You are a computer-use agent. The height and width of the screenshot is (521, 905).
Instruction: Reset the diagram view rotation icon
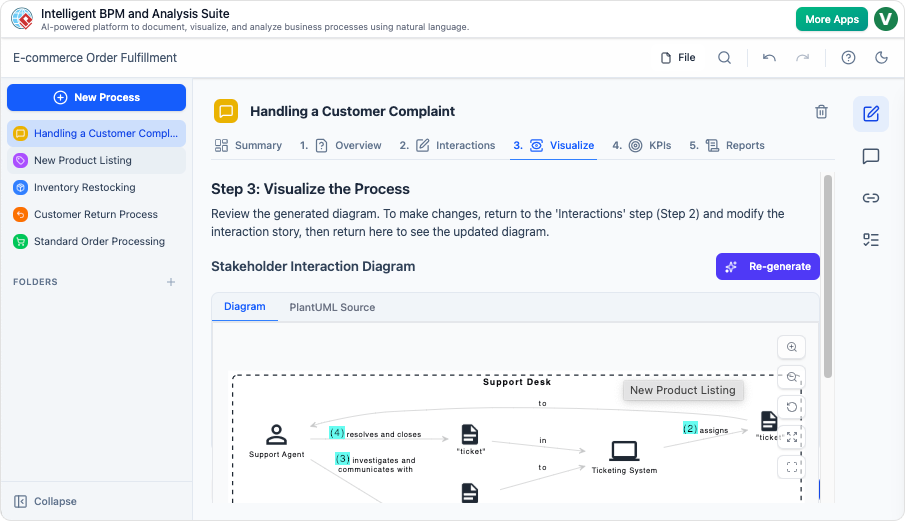(x=792, y=407)
